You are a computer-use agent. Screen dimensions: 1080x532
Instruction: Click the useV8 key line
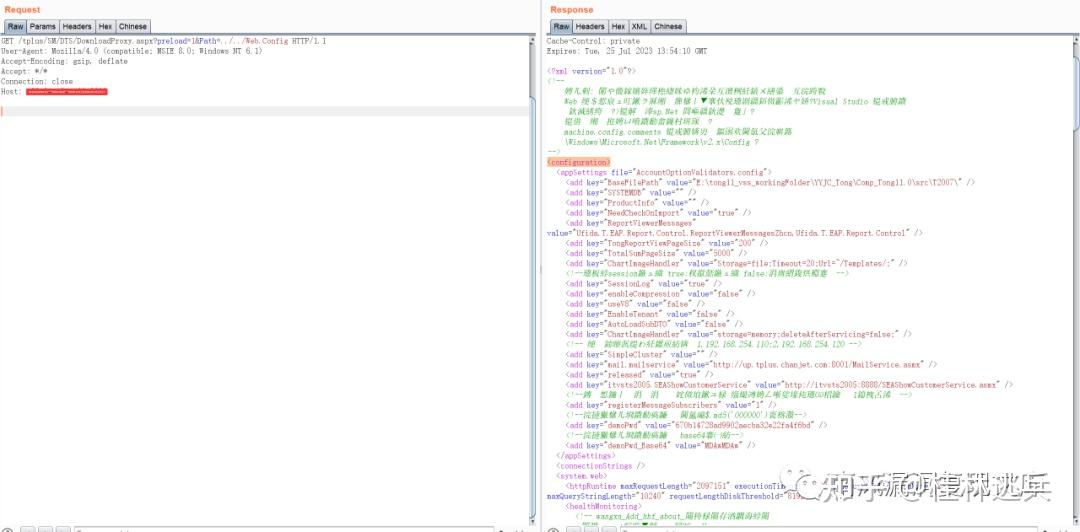click(635, 304)
